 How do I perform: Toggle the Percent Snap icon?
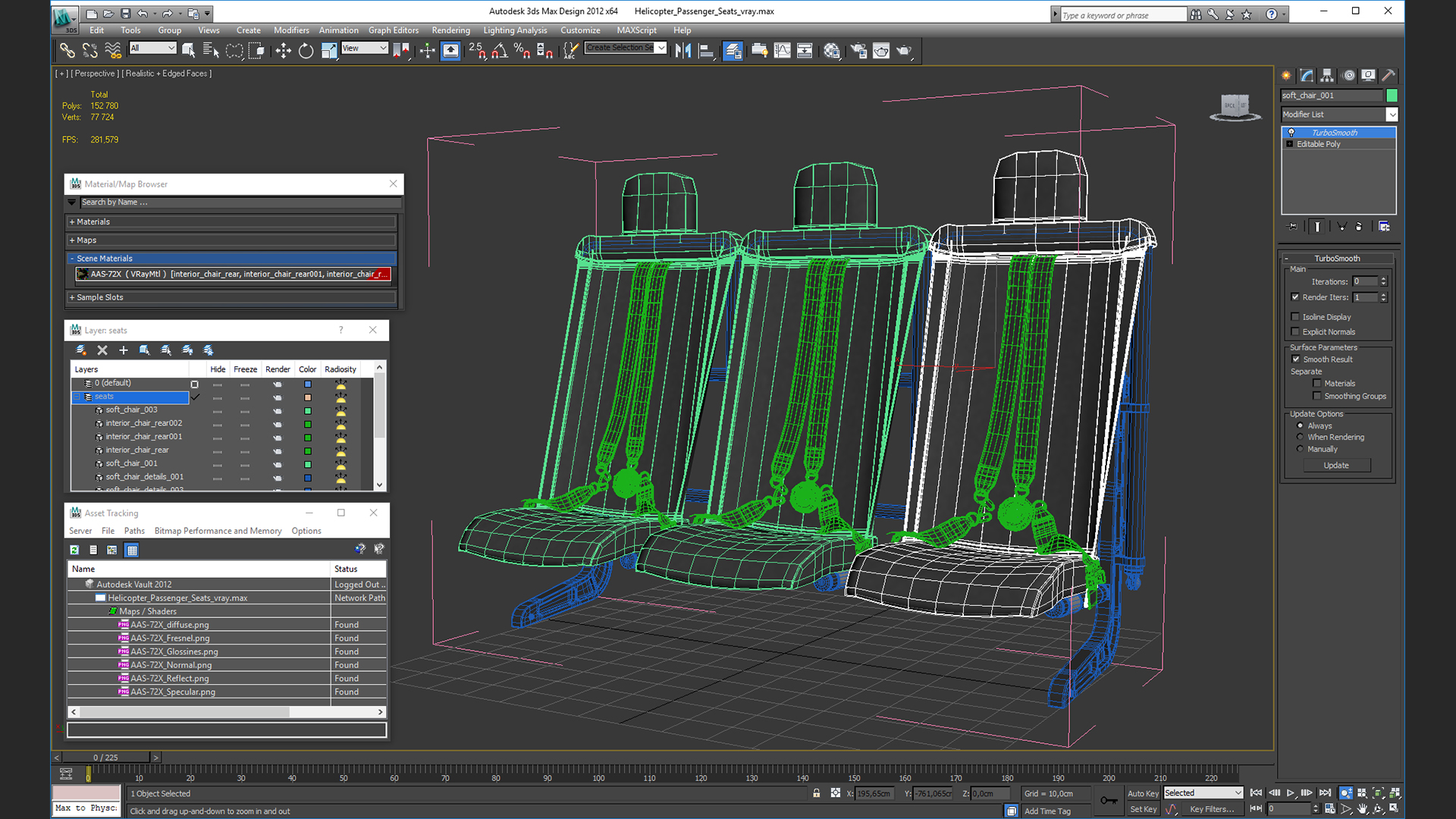[x=522, y=51]
